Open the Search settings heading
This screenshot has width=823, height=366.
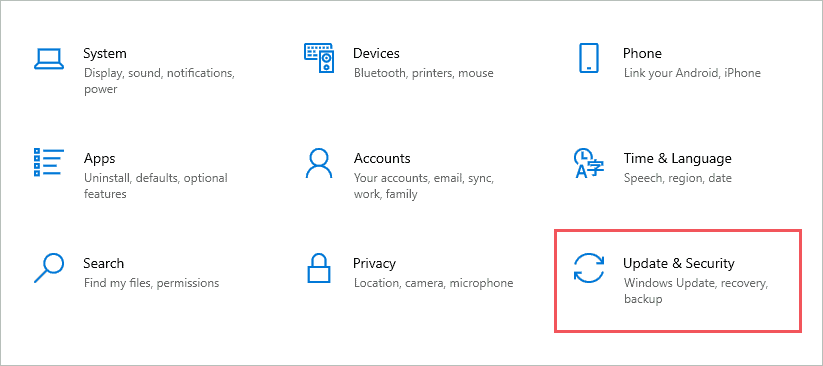pyautogui.click(x=103, y=263)
